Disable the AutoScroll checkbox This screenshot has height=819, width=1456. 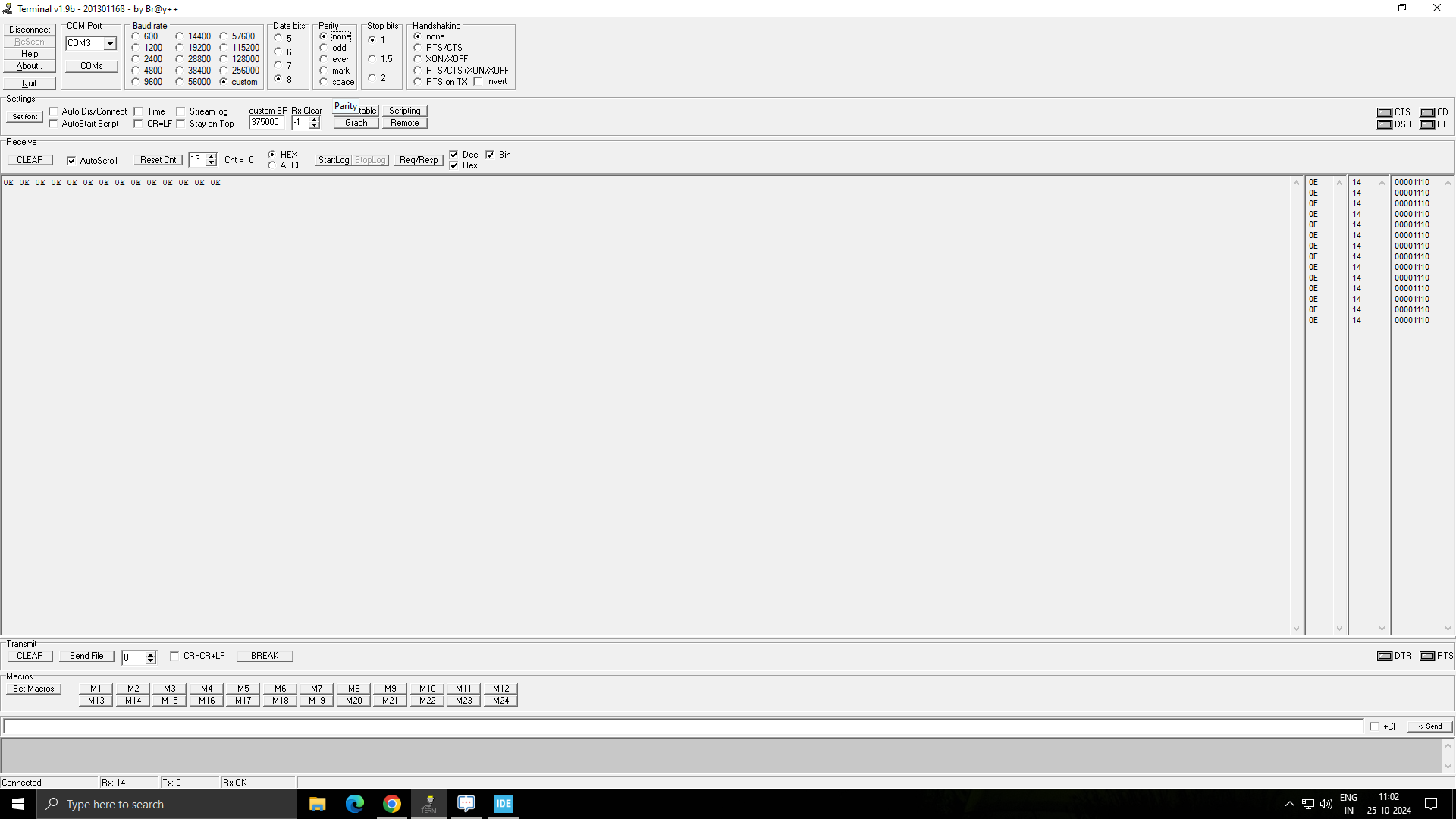coord(71,161)
